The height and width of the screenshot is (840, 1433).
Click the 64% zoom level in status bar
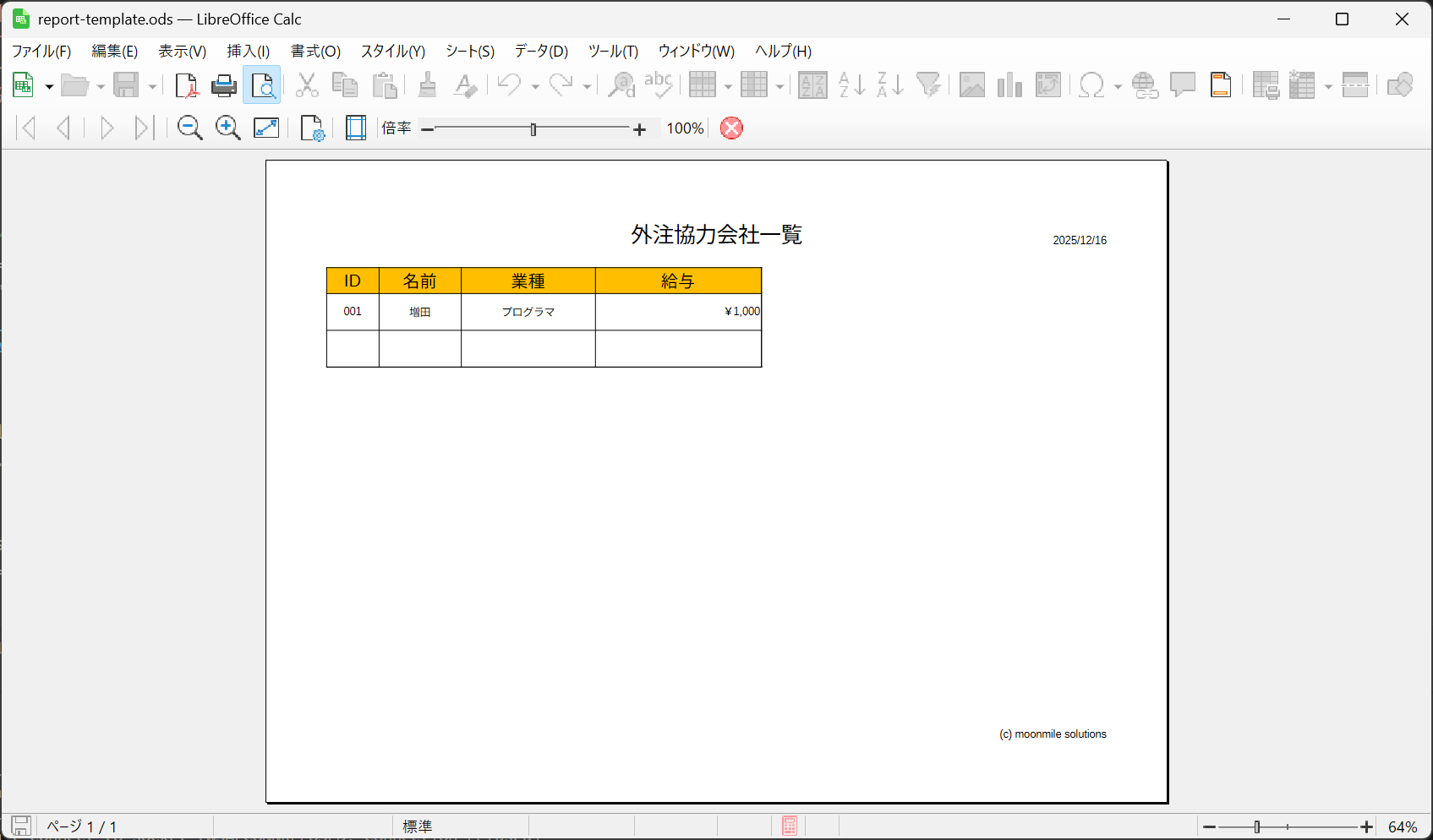click(x=1402, y=826)
